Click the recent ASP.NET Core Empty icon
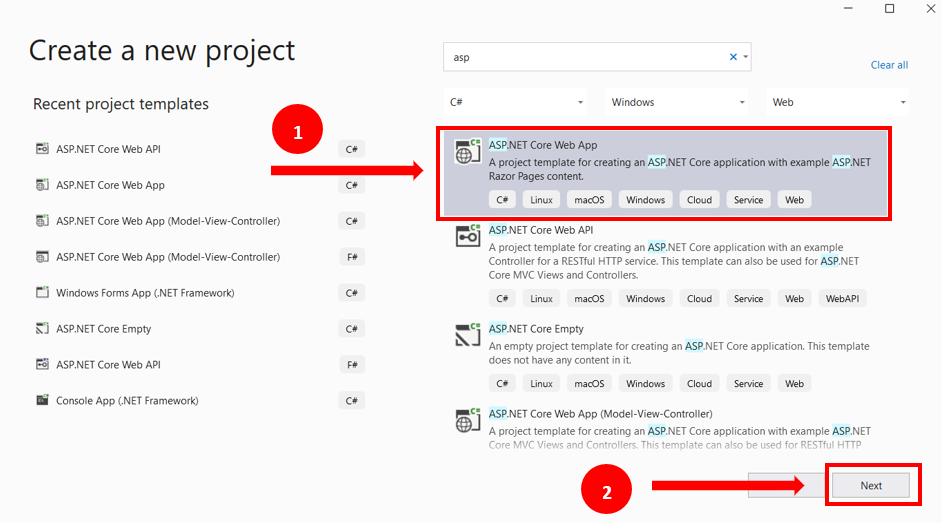Viewport: 942px width, 523px height. point(42,328)
